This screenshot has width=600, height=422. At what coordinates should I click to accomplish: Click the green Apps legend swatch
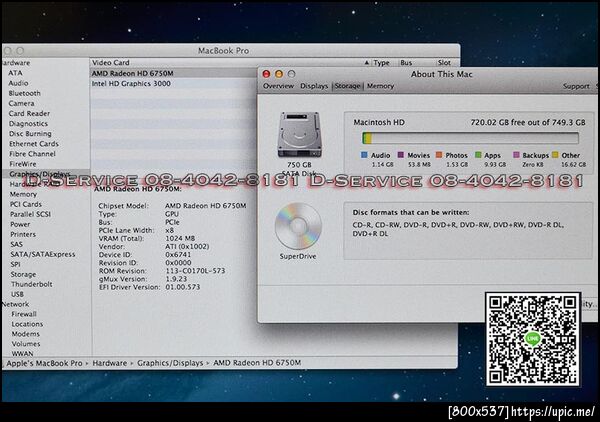[478, 155]
